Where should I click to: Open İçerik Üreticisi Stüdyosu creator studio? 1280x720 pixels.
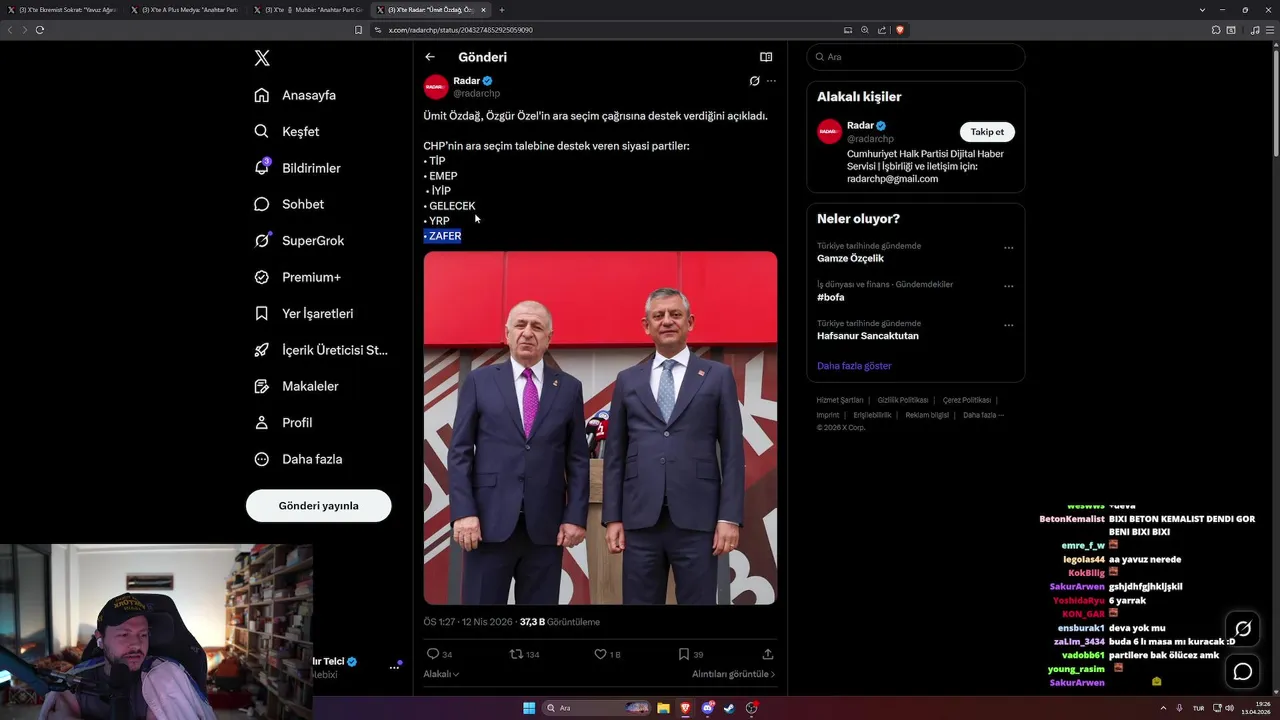[x=321, y=350]
